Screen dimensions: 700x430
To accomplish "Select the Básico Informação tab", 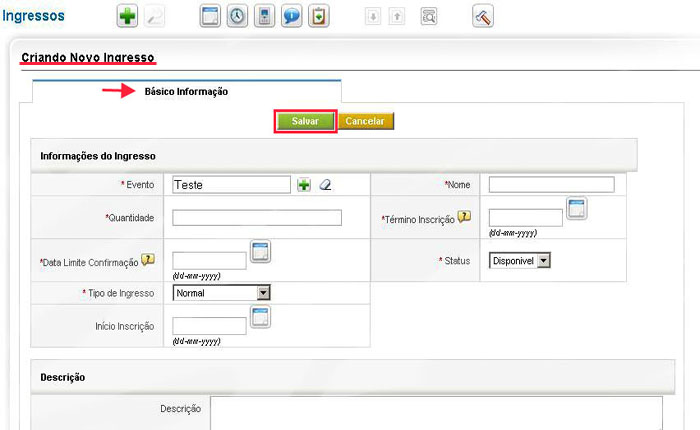I will [x=186, y=92].
